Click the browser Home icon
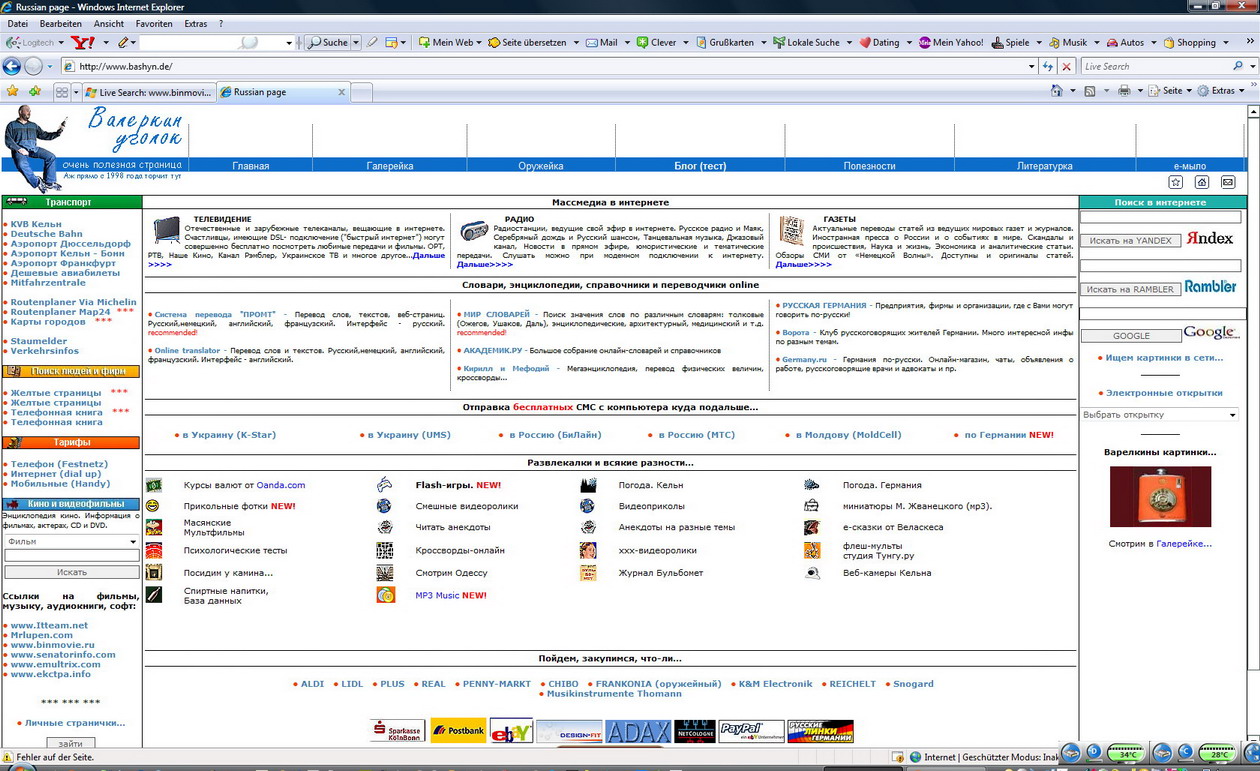Viewport: 1260px width, 771px height. coord(1056,91)
